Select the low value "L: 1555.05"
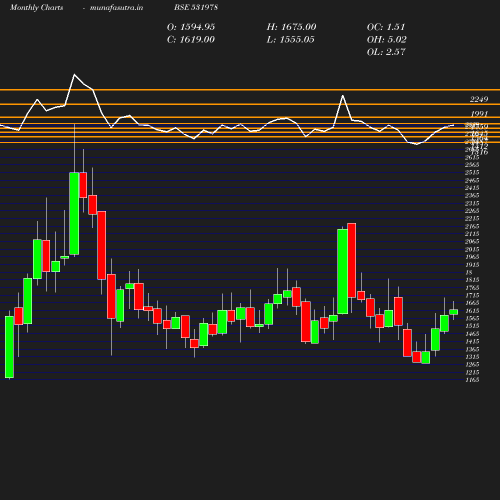Screen dimensions: 500x500 (x=291, y=40)
